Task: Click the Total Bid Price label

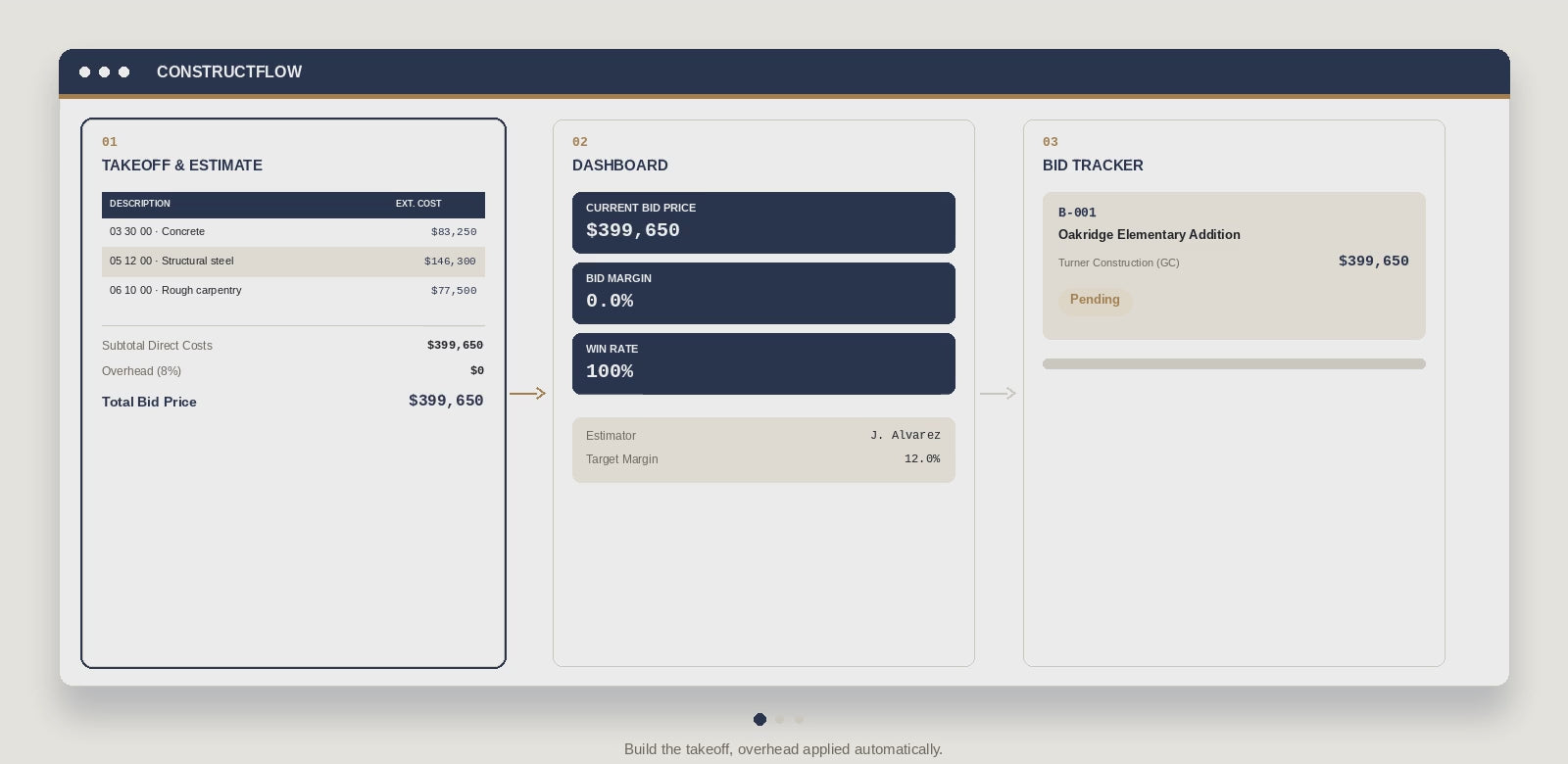Action: [x=149, y=402]
